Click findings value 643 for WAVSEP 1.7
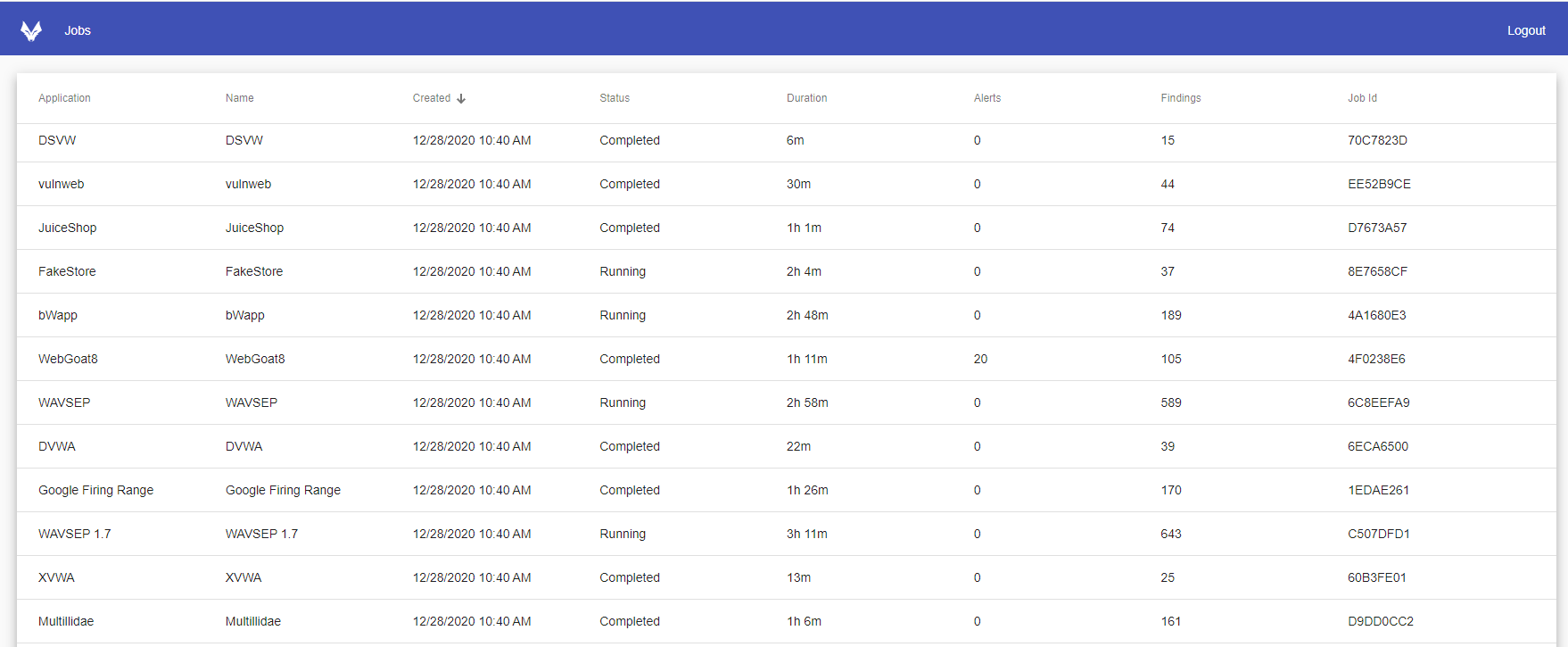Screen dimensions: 1568x647 click(x=1170, y=534)
